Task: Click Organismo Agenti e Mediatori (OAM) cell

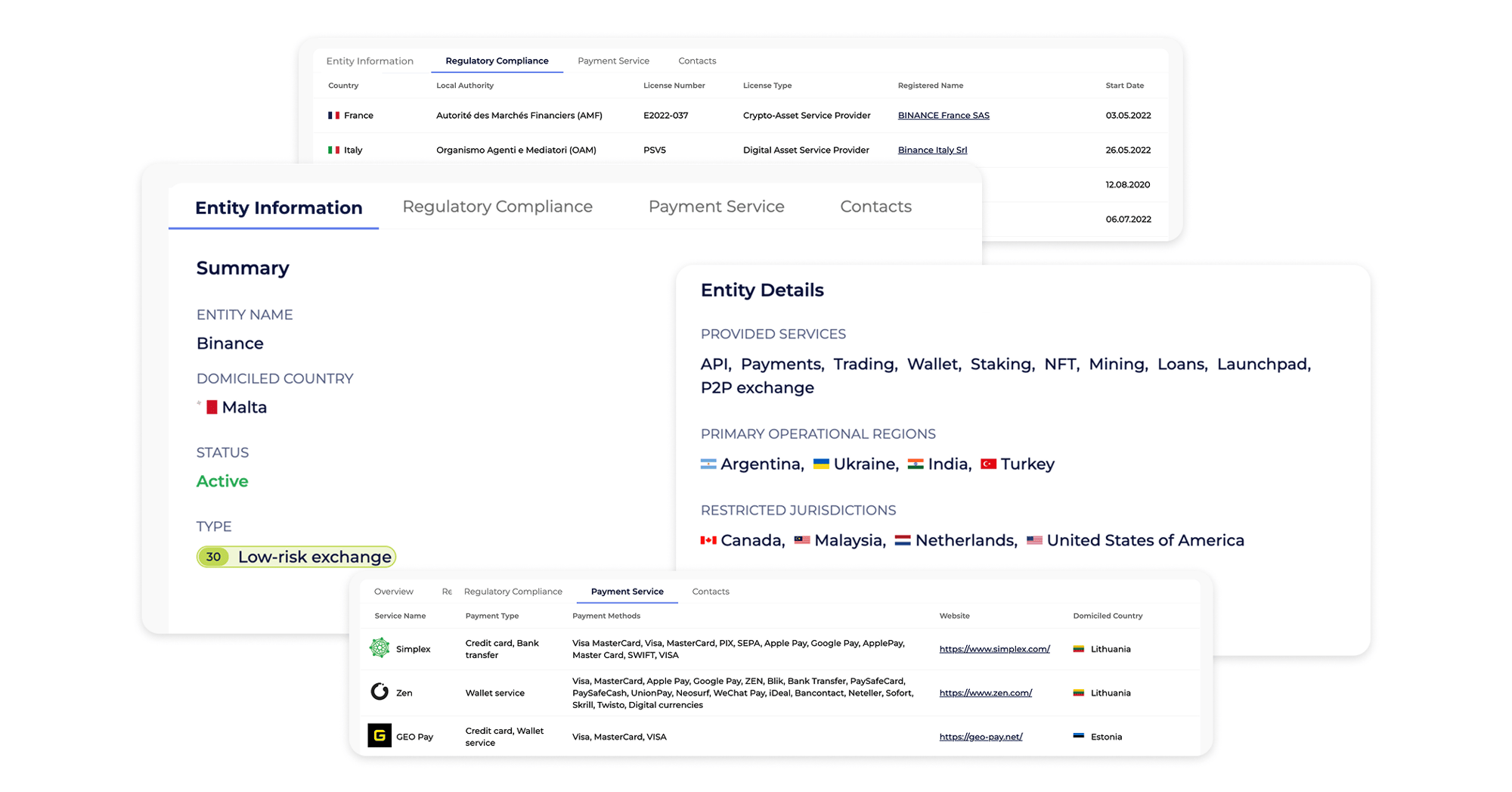Action: tap(516, 150)
